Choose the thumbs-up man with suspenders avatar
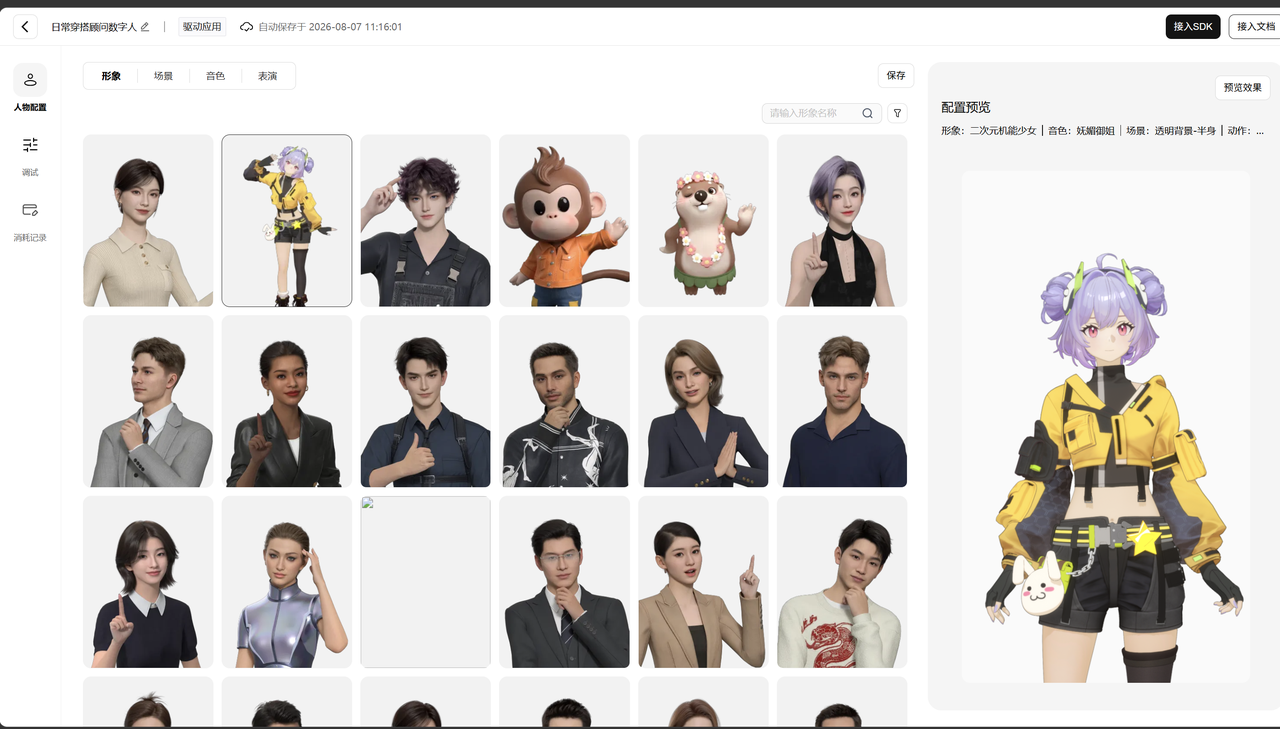 point(426,402)
